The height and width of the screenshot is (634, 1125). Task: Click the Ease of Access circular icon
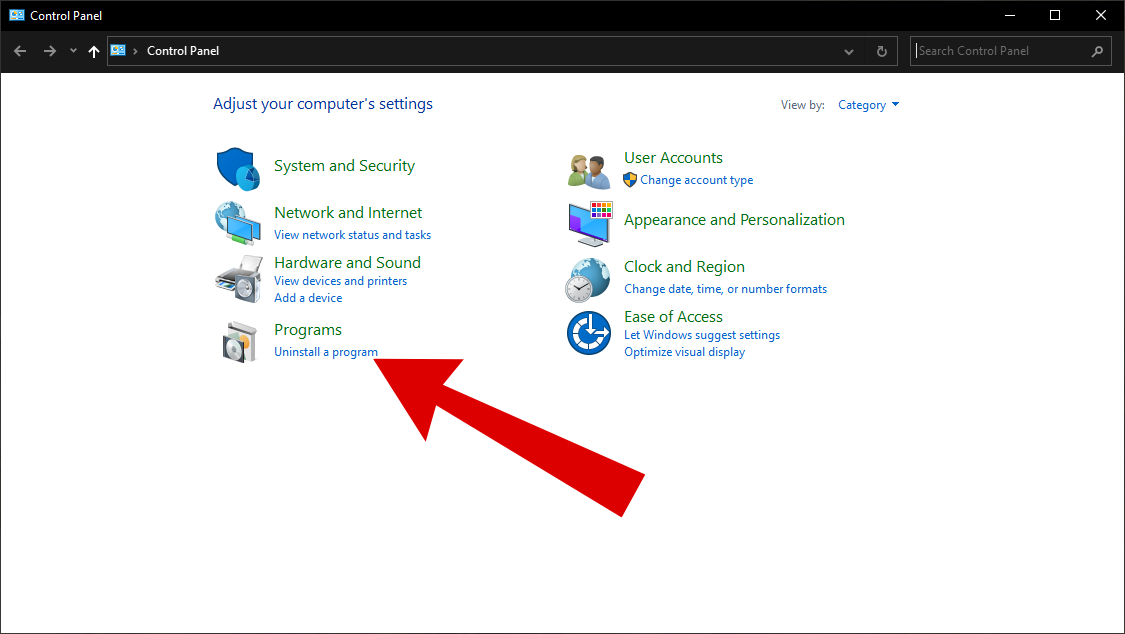coord(589,333)
